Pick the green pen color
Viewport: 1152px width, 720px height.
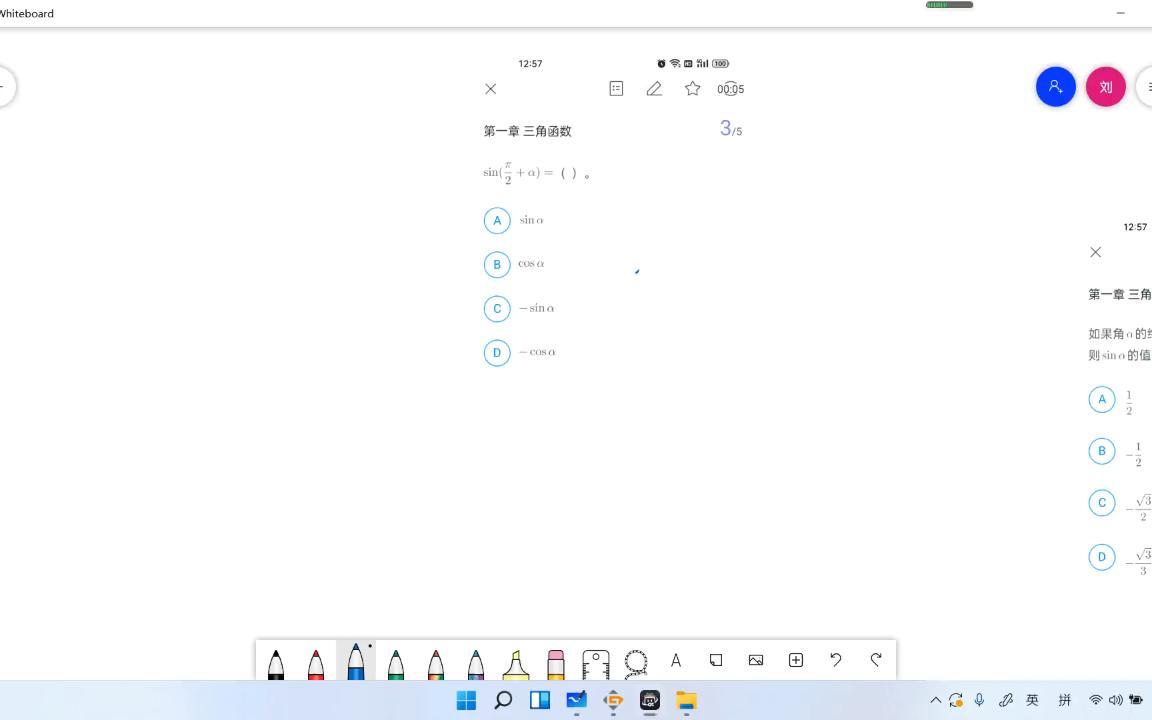click(x=396, y=662)
